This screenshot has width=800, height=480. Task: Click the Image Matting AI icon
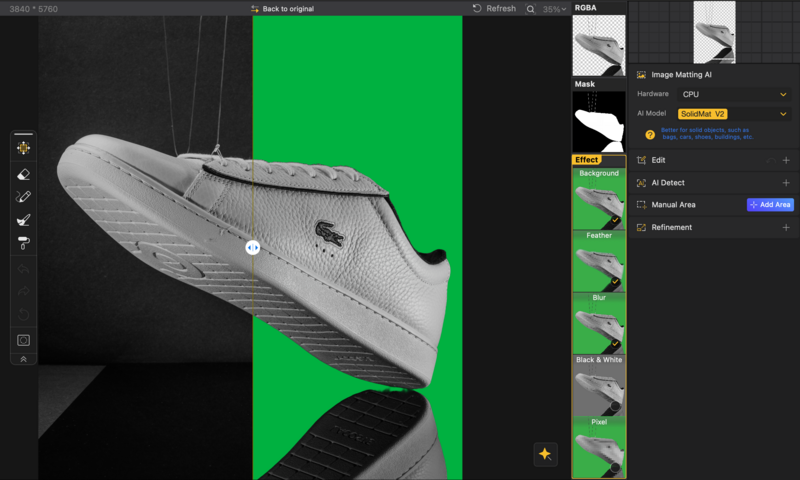tap(641, 75)
